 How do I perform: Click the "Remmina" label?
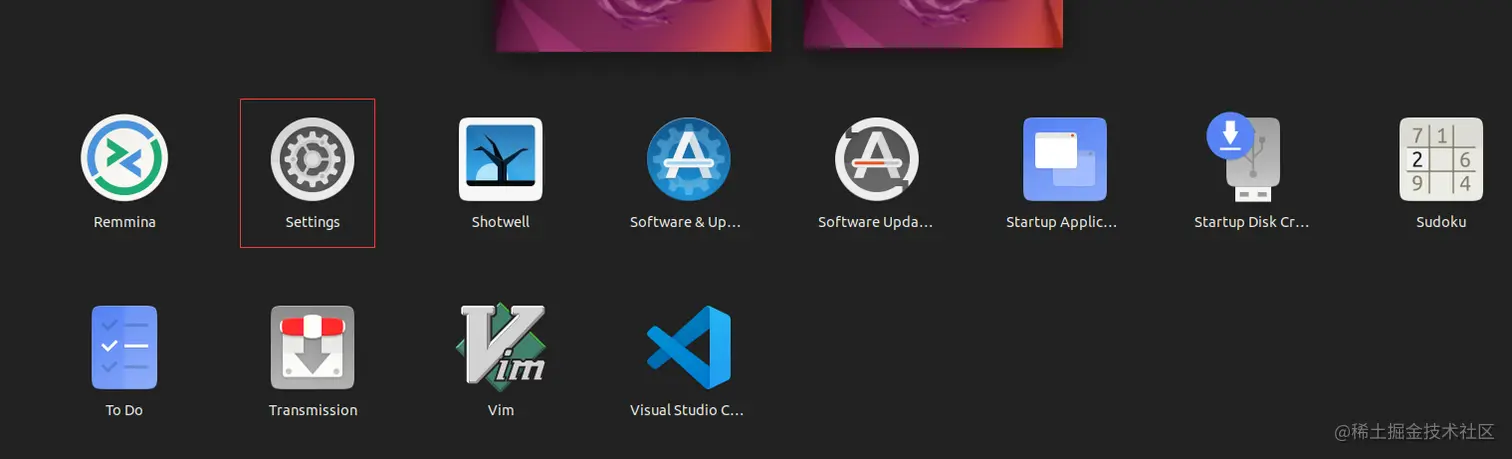coord(124,222)
